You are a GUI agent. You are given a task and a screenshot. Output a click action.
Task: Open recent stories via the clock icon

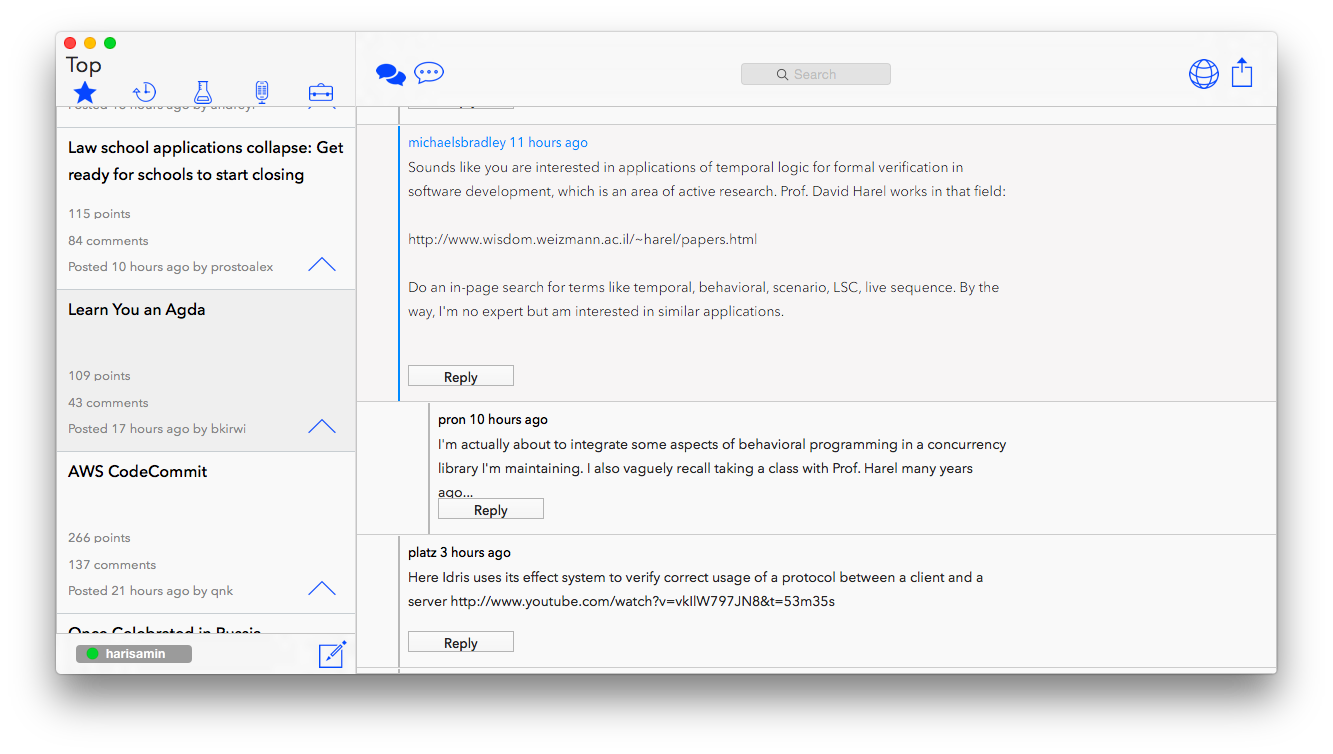tap(144, 91)
